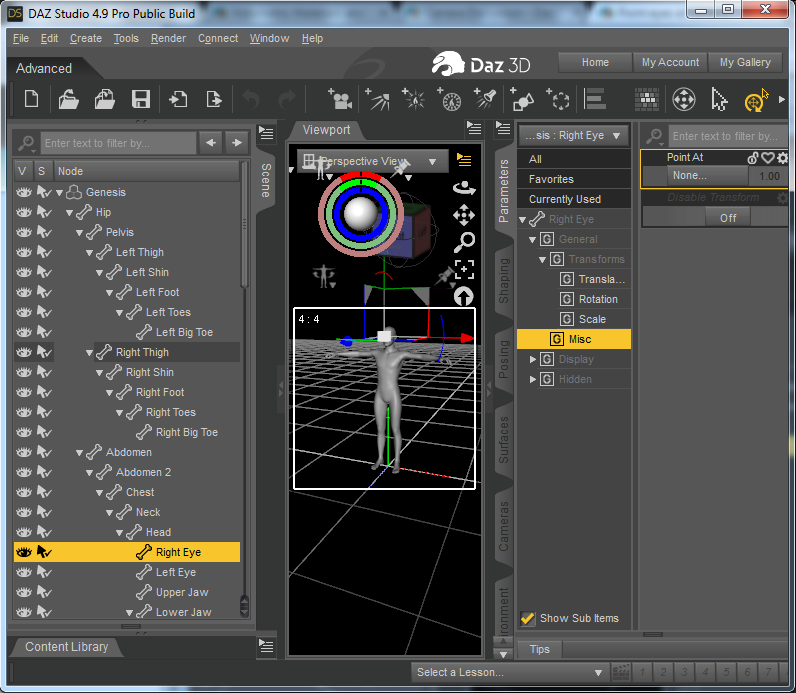Expand the Hidden parameter group

(x=533, y=379)
